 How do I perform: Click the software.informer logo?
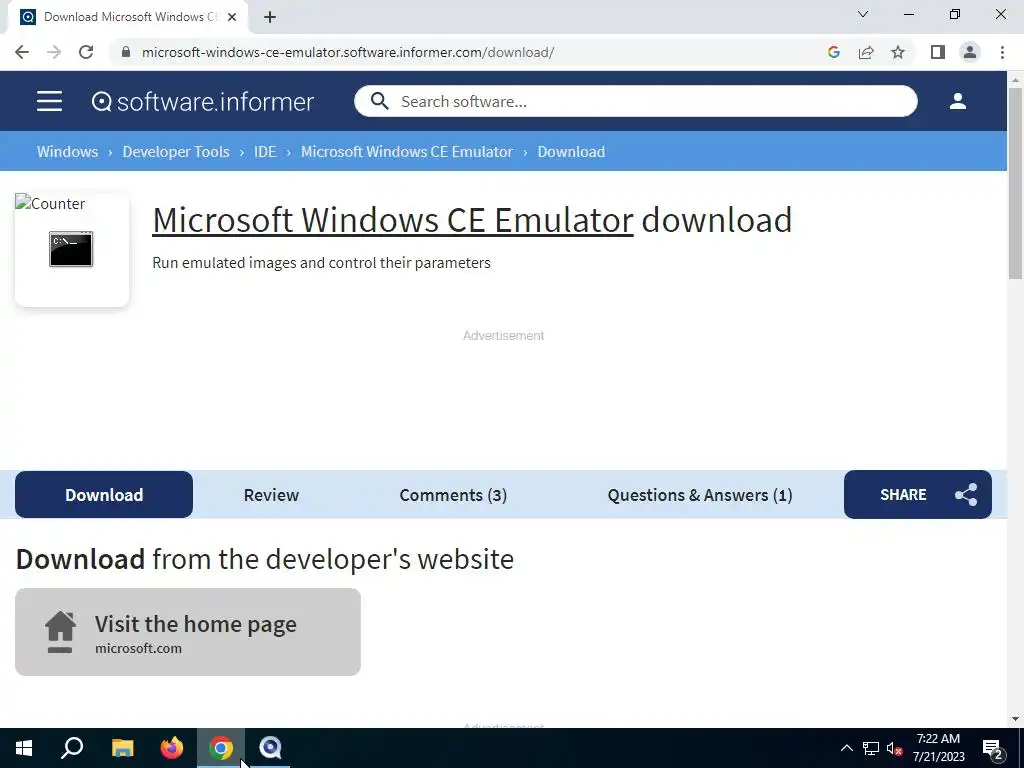(x=203, y=101)
